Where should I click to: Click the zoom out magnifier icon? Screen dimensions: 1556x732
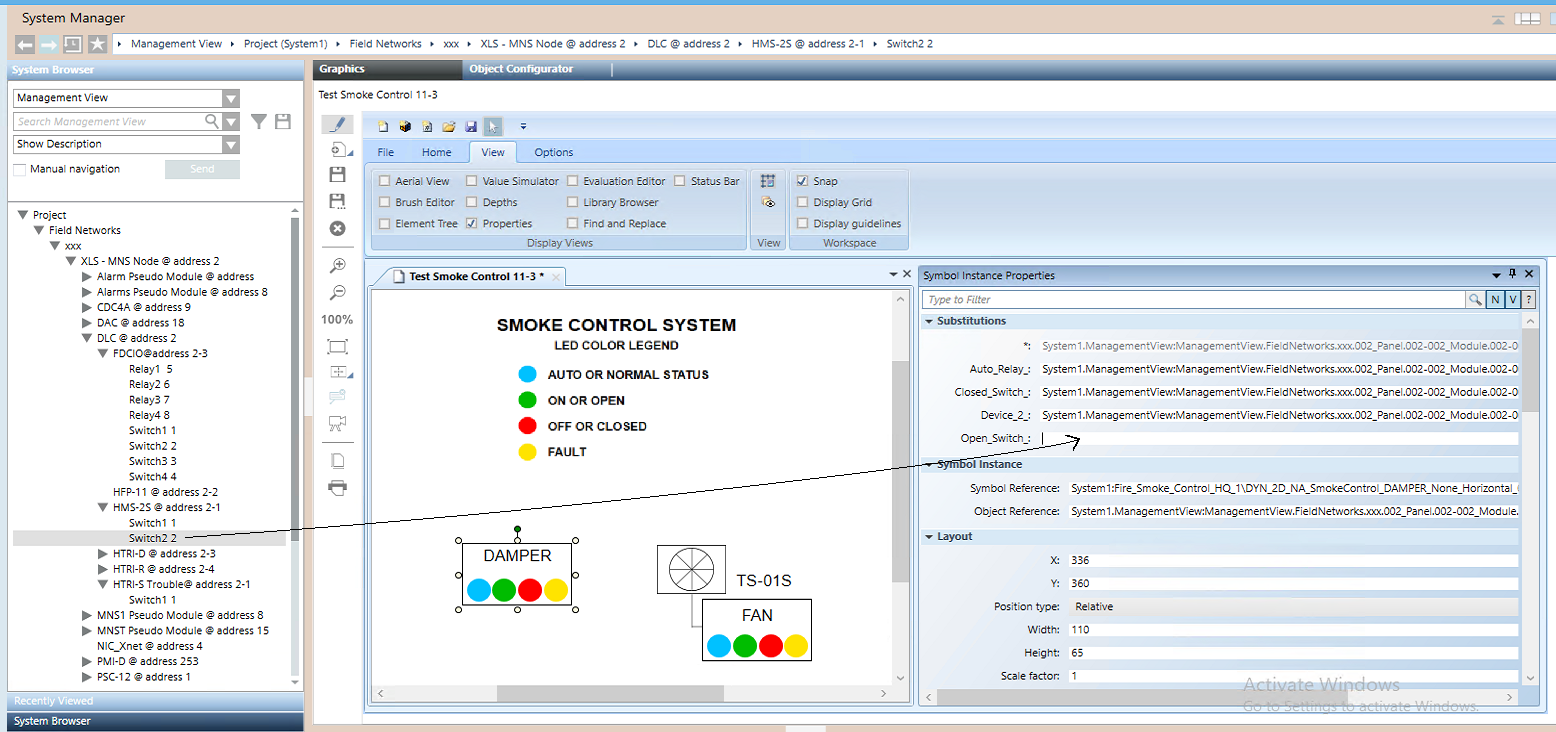[338, 292]
